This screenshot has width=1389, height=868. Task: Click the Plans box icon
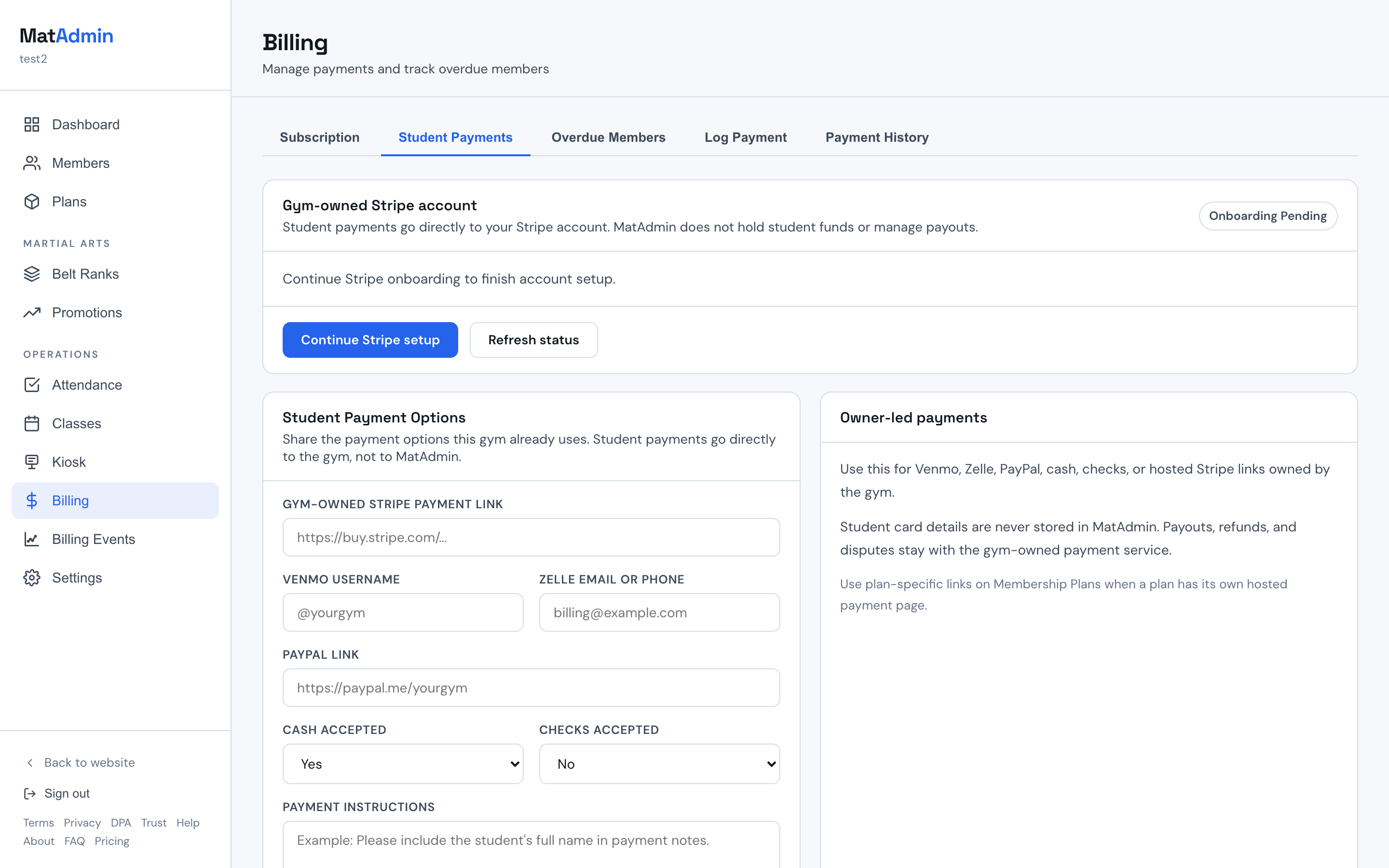[x=31, y=202]
